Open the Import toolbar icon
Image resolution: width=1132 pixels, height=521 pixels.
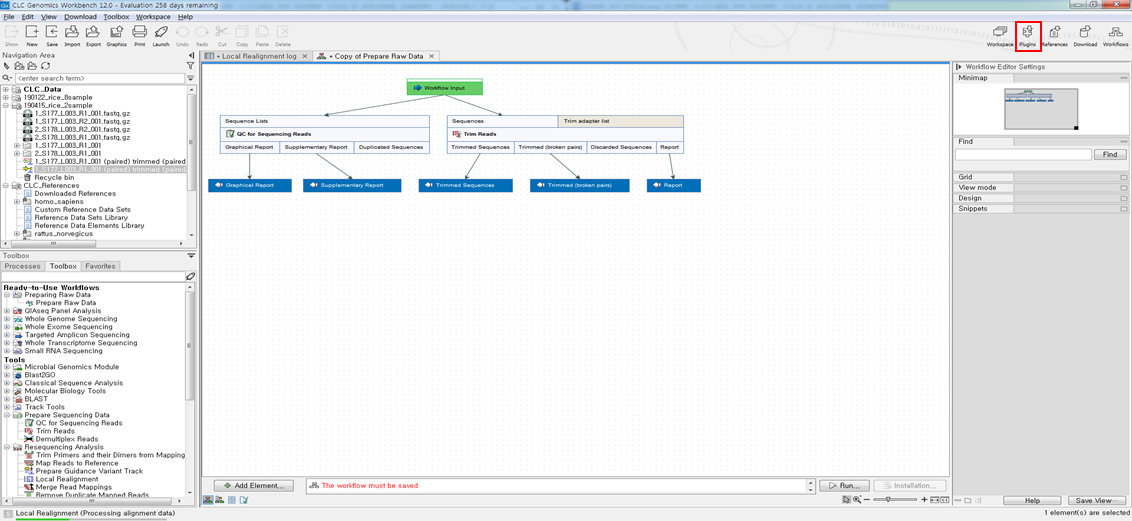72,32
